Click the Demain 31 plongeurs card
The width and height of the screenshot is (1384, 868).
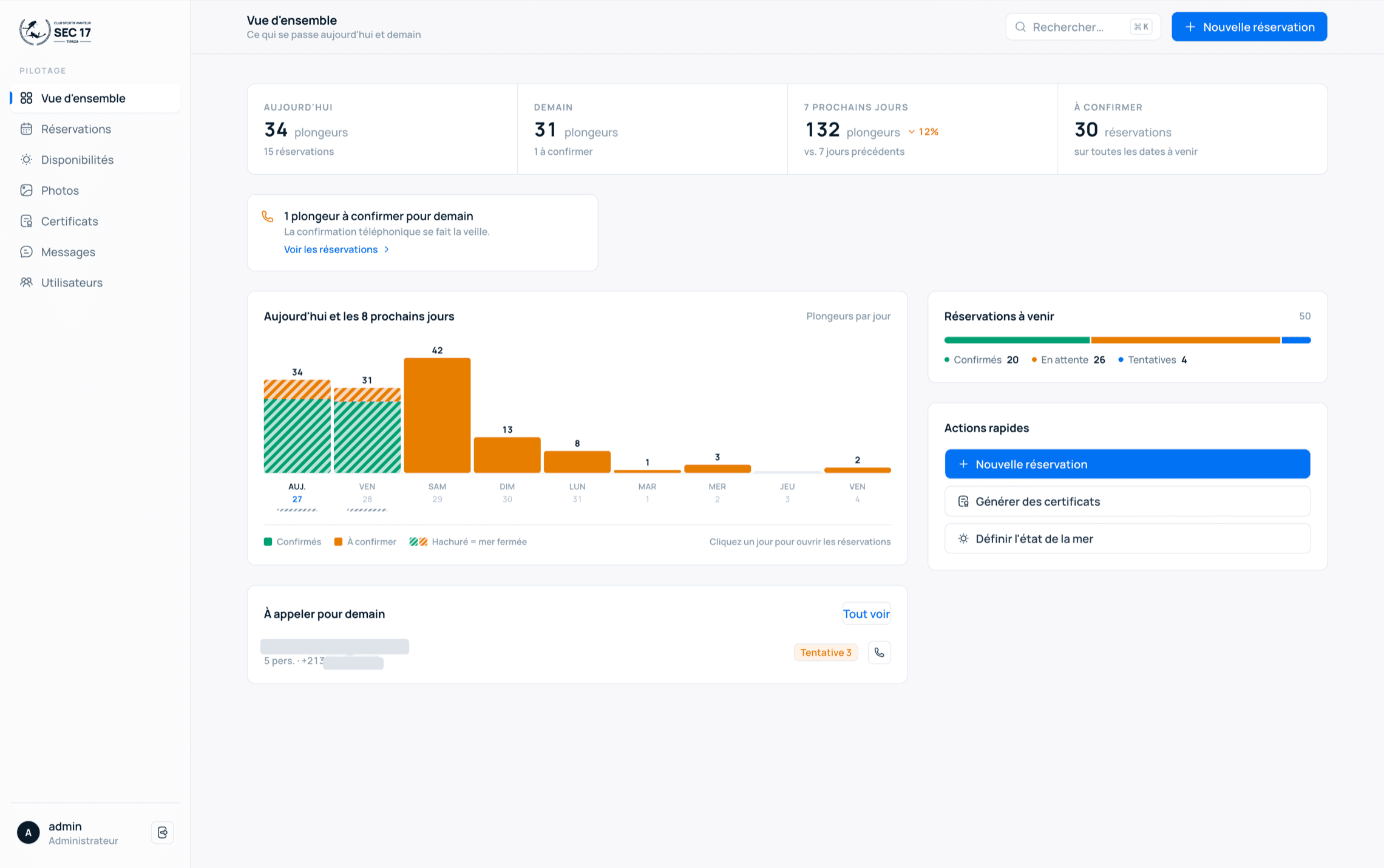click(x=653, y=129)
